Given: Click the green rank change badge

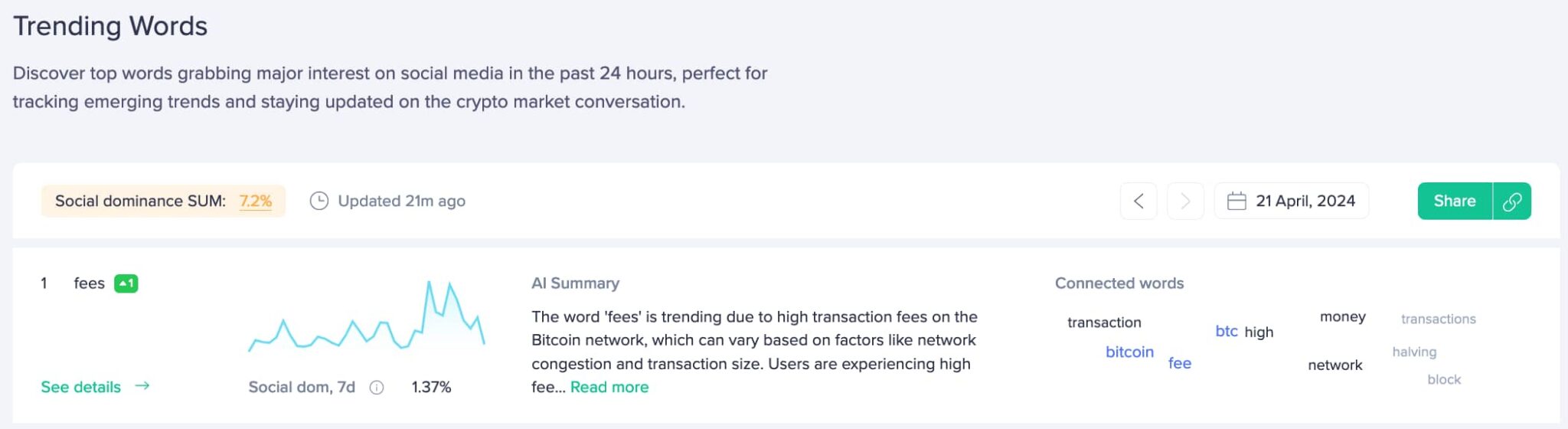Looking at the screenshot, I should coord(126,283).
